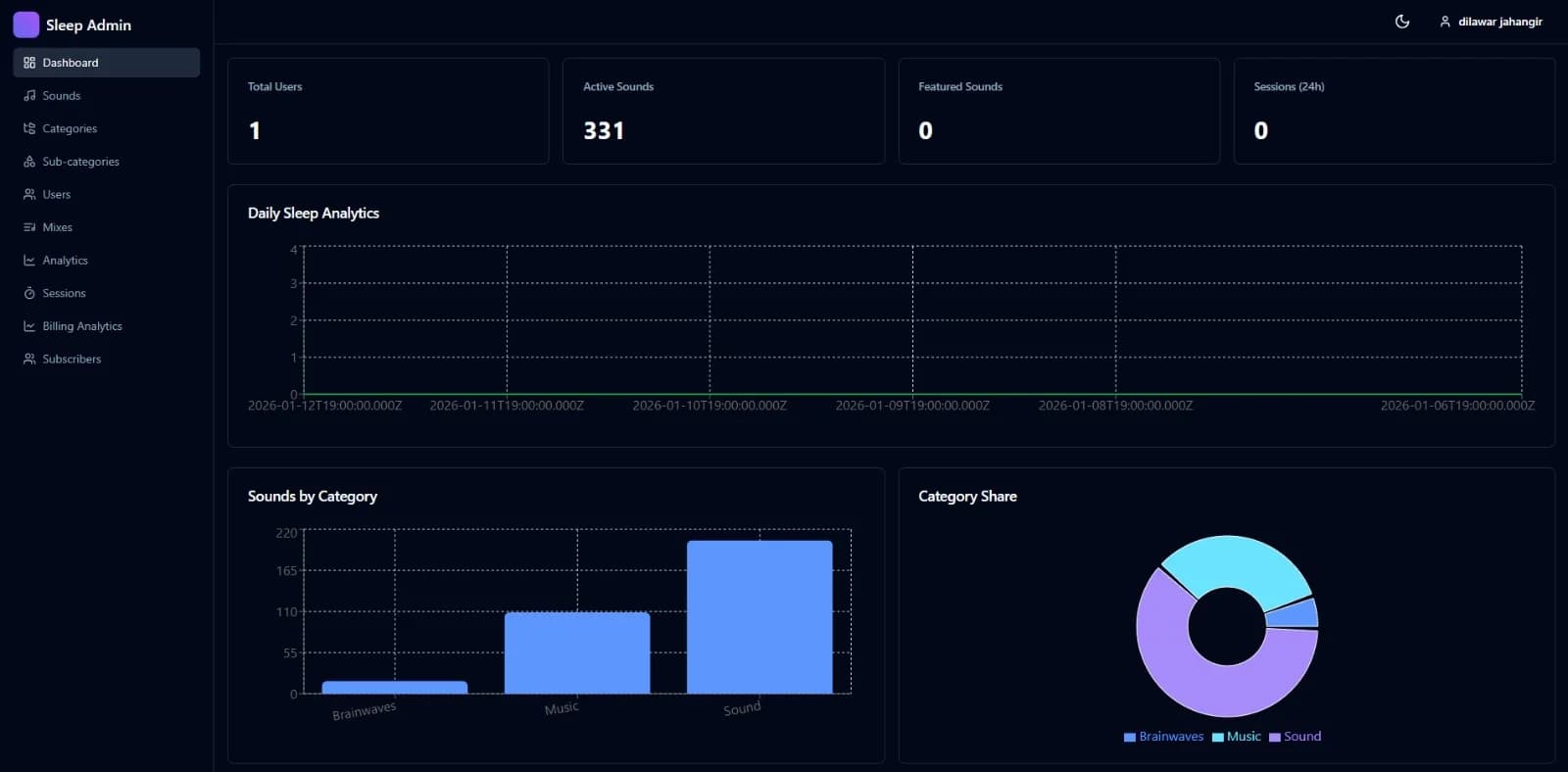The height and width of the screenshot is (772, 1568).
Task: Click the Sessions timer icon
Action: pos(29,293)
